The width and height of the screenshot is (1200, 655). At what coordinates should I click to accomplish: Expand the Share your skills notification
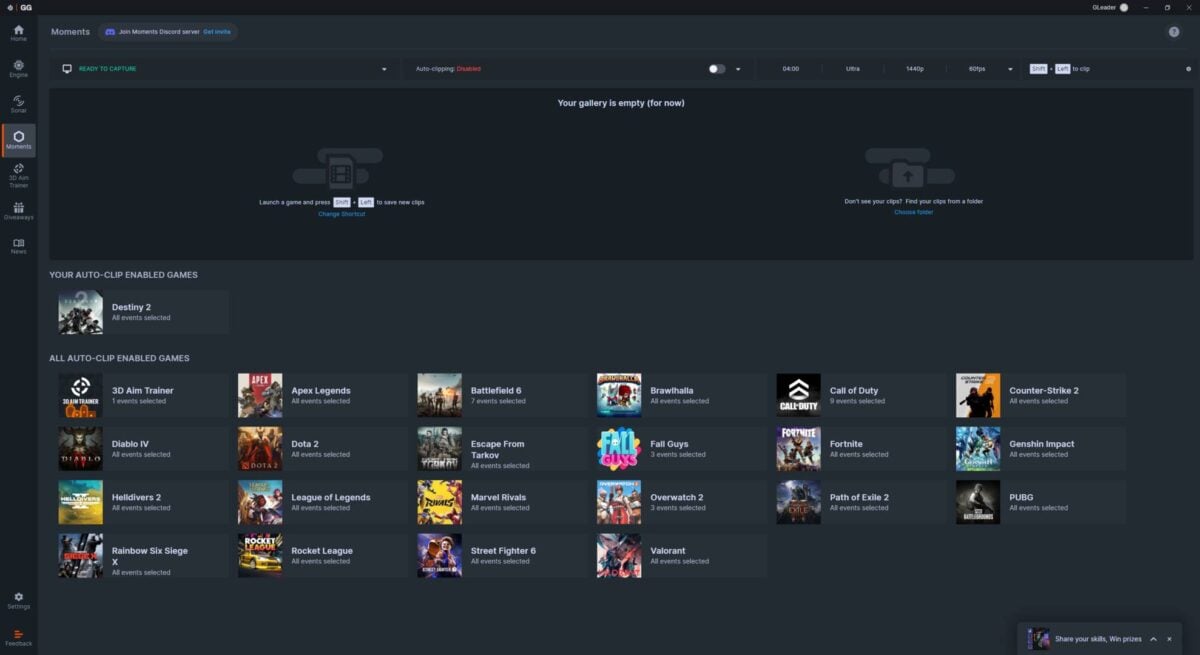[x=1153, y=639]
